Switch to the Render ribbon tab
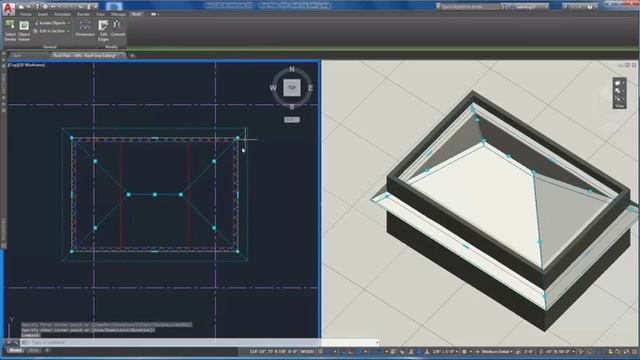 pyautogui.click(x=83, y=14)
